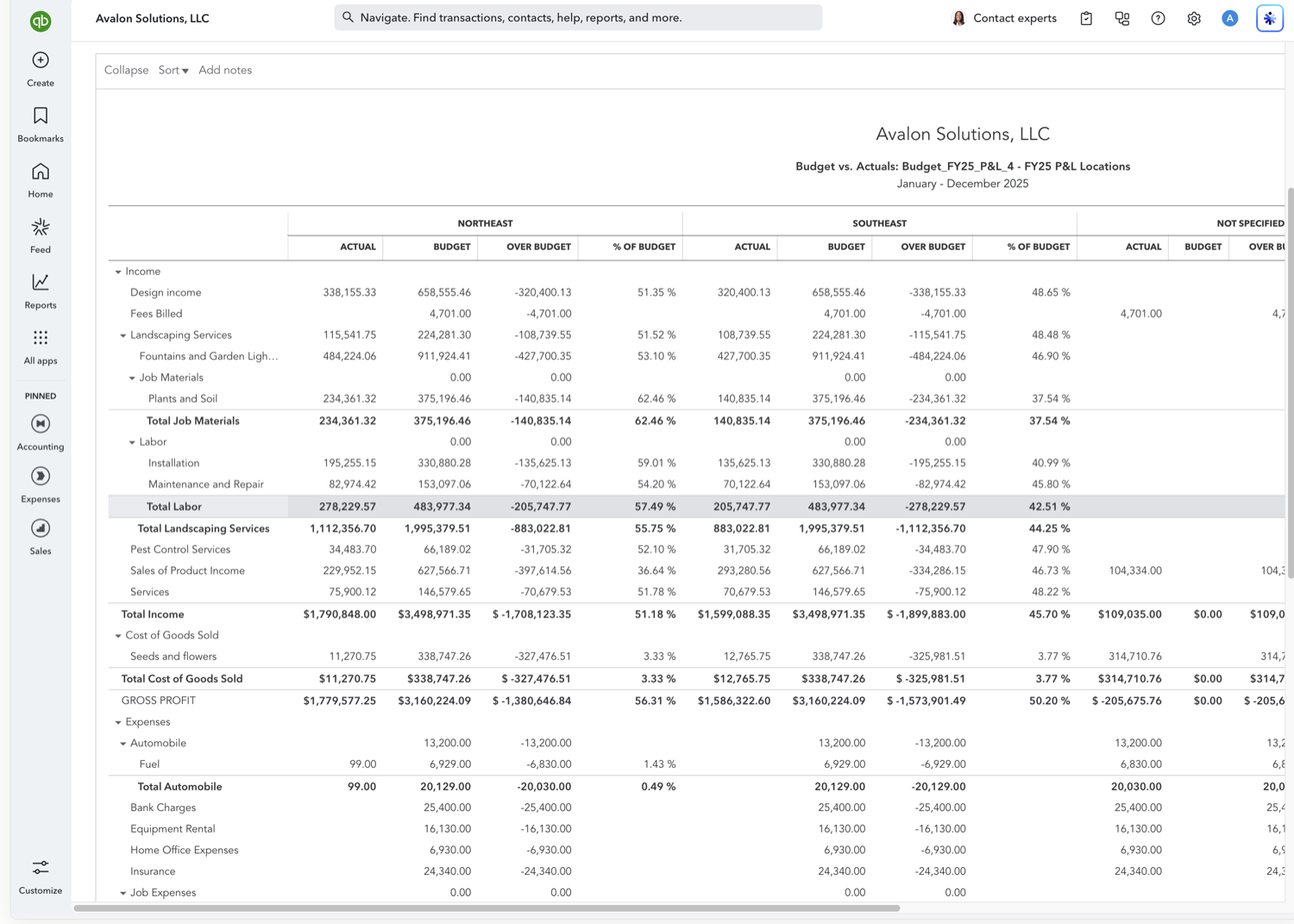This screenshot has width=1294, height=924.
Task: Click the search magnifier icon
Action: [x=349, y=17]
